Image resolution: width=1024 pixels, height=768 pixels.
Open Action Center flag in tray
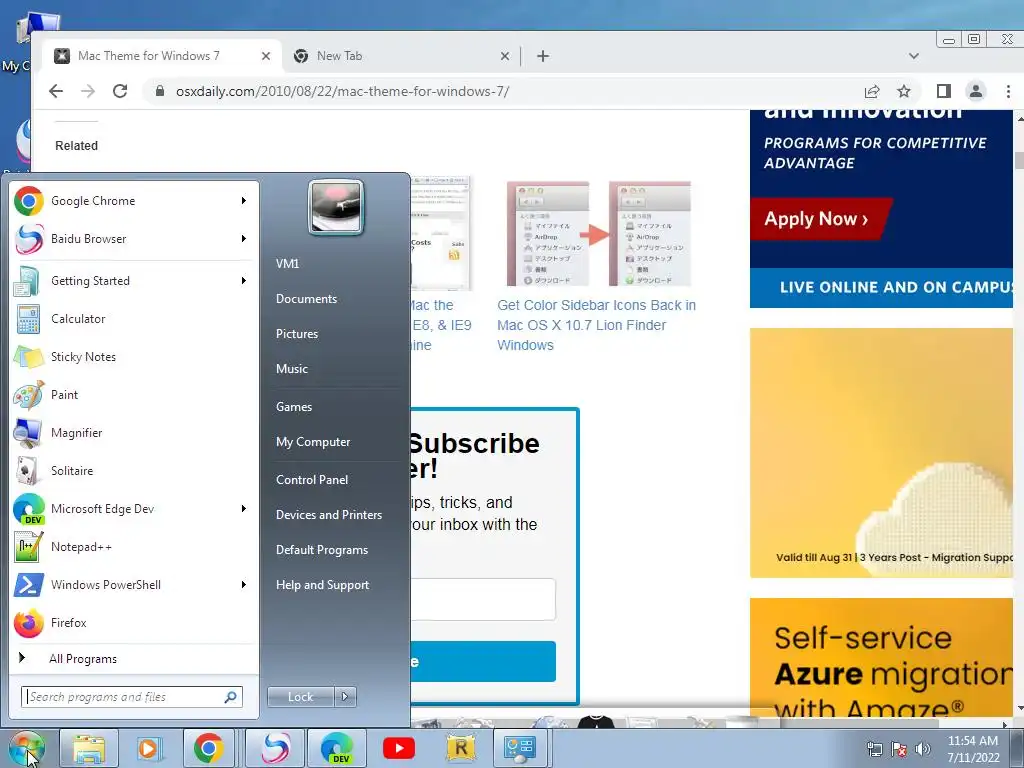899,749
